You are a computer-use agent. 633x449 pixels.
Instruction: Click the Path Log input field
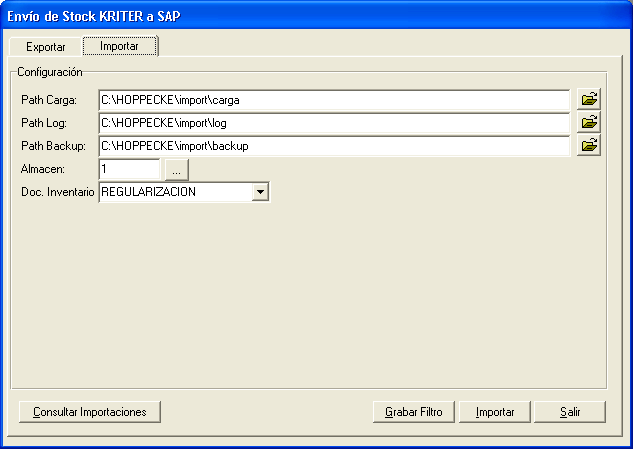click(x=334, y=123)
